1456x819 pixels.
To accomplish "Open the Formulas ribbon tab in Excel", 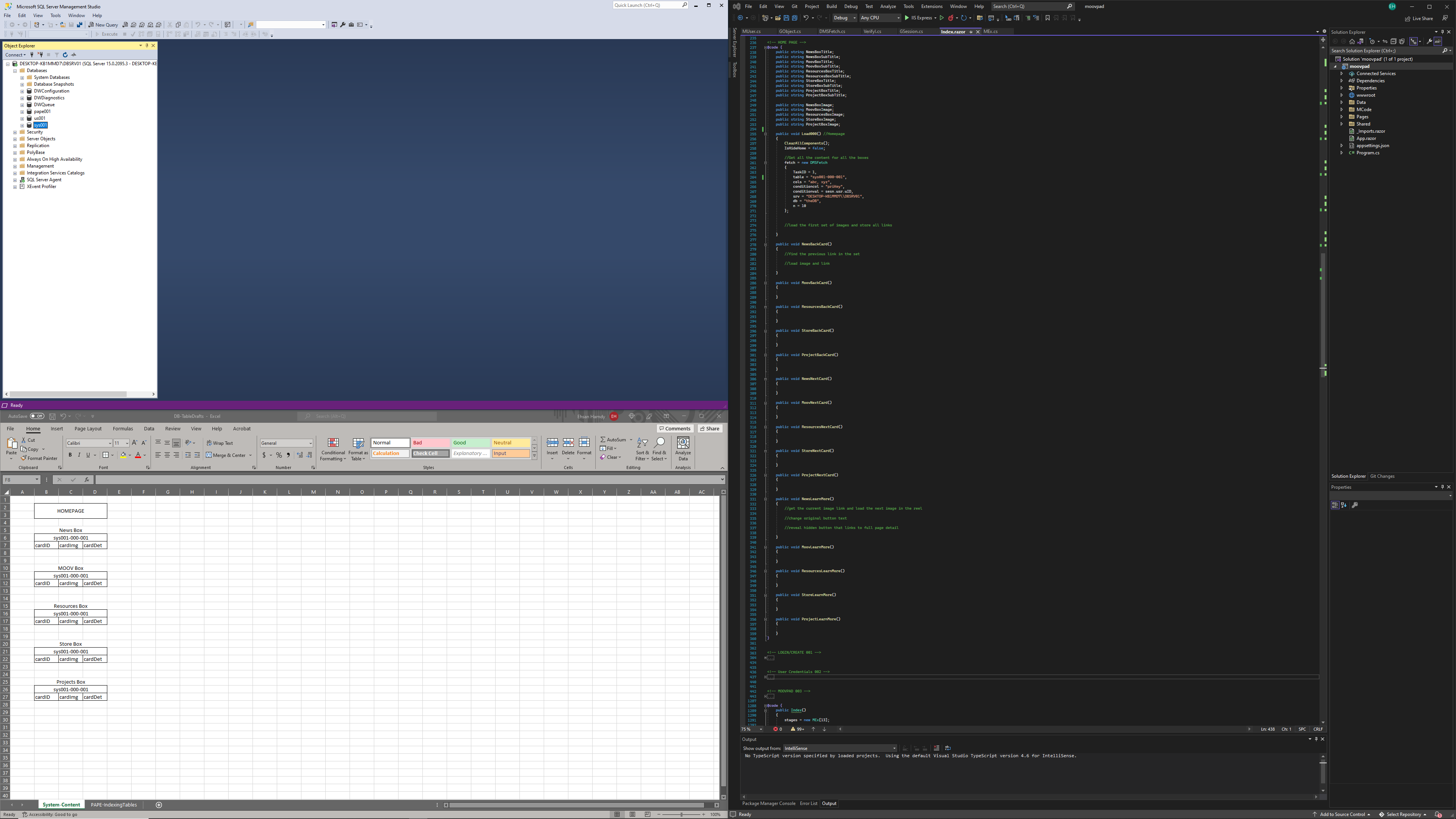I will tap(122, 429).
